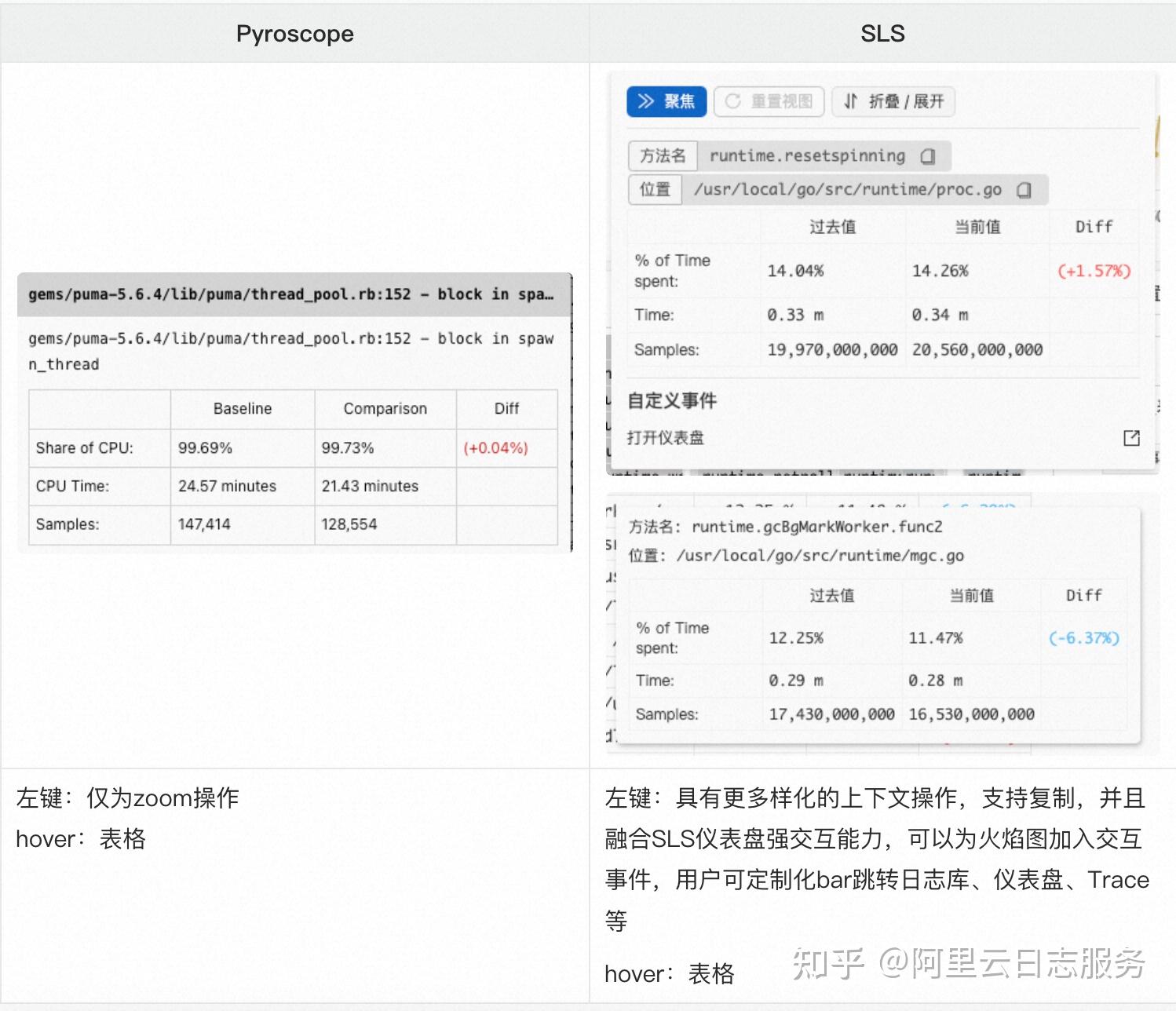Click the 0.34 m time cell
Image resolution: width=1176 pixels, height=1011 pixels.
[x=940, y=315]
